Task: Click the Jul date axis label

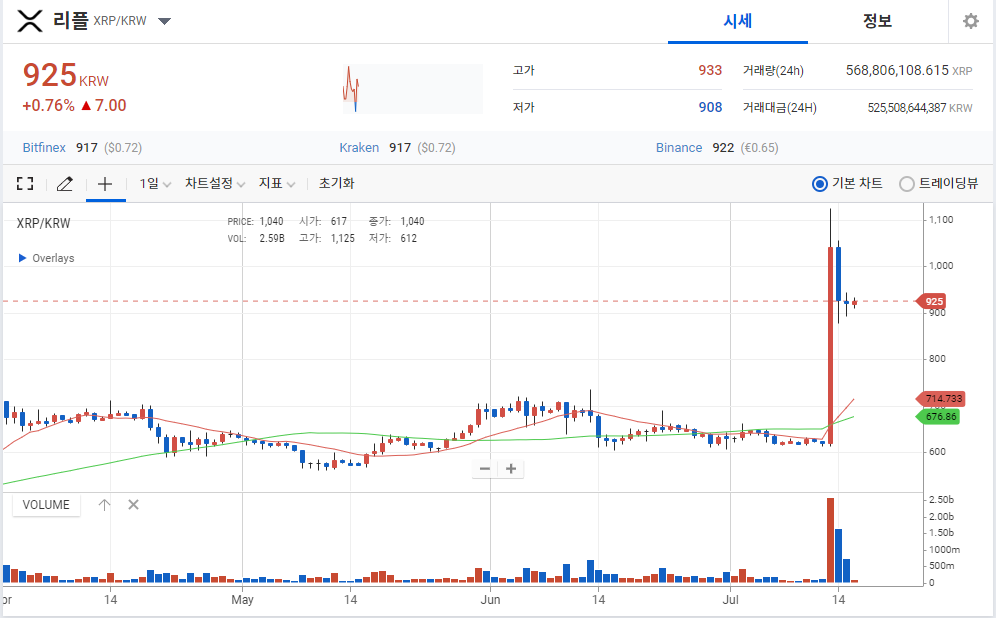Action: pyautogui.click(x=730, y=600)
